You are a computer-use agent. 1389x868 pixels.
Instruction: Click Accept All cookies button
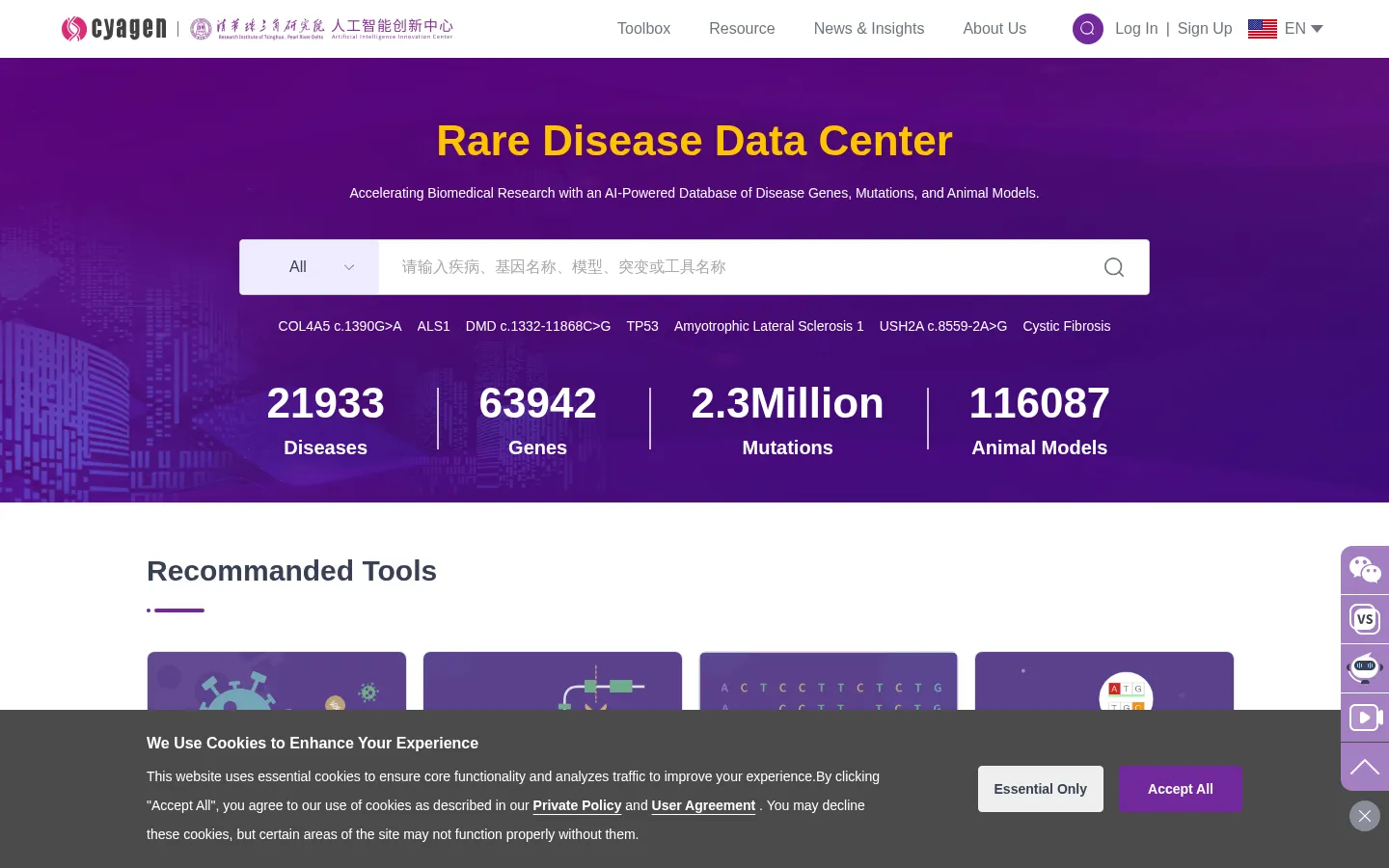(1181, 789)
